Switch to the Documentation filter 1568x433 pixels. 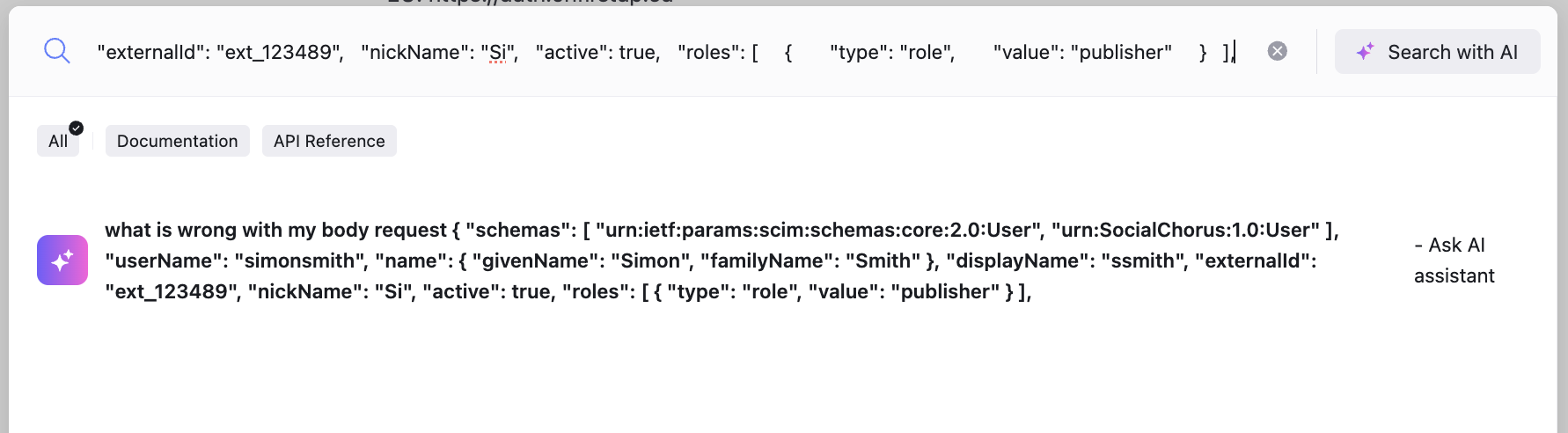(x=177, y=142)
